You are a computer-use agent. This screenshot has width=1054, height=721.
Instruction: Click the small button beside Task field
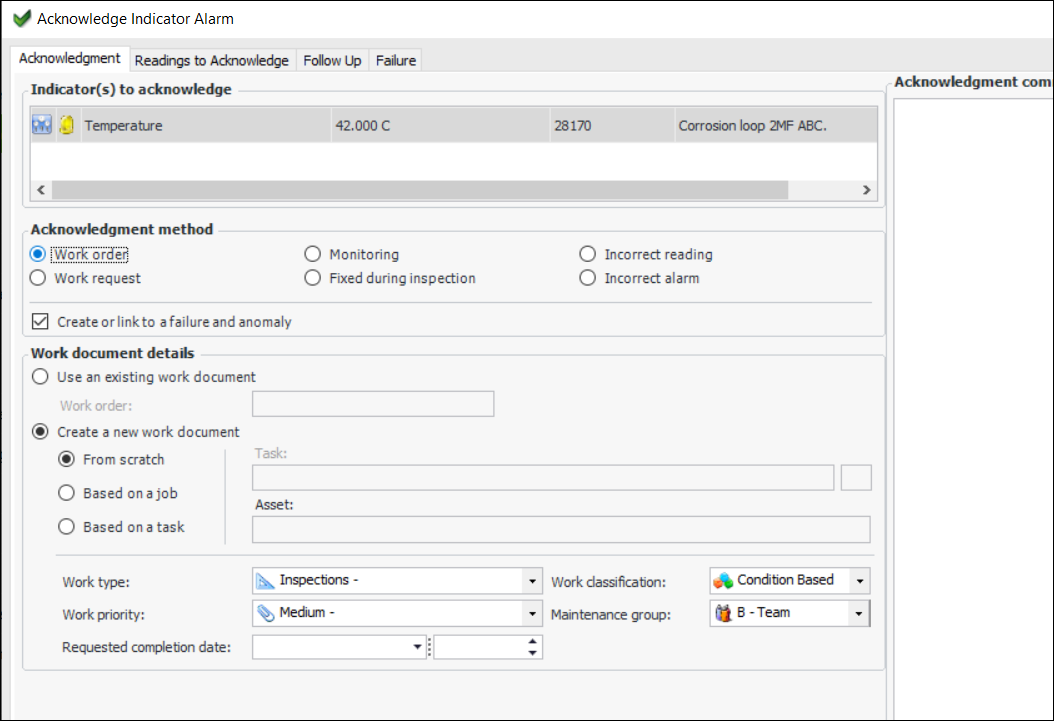856,478
